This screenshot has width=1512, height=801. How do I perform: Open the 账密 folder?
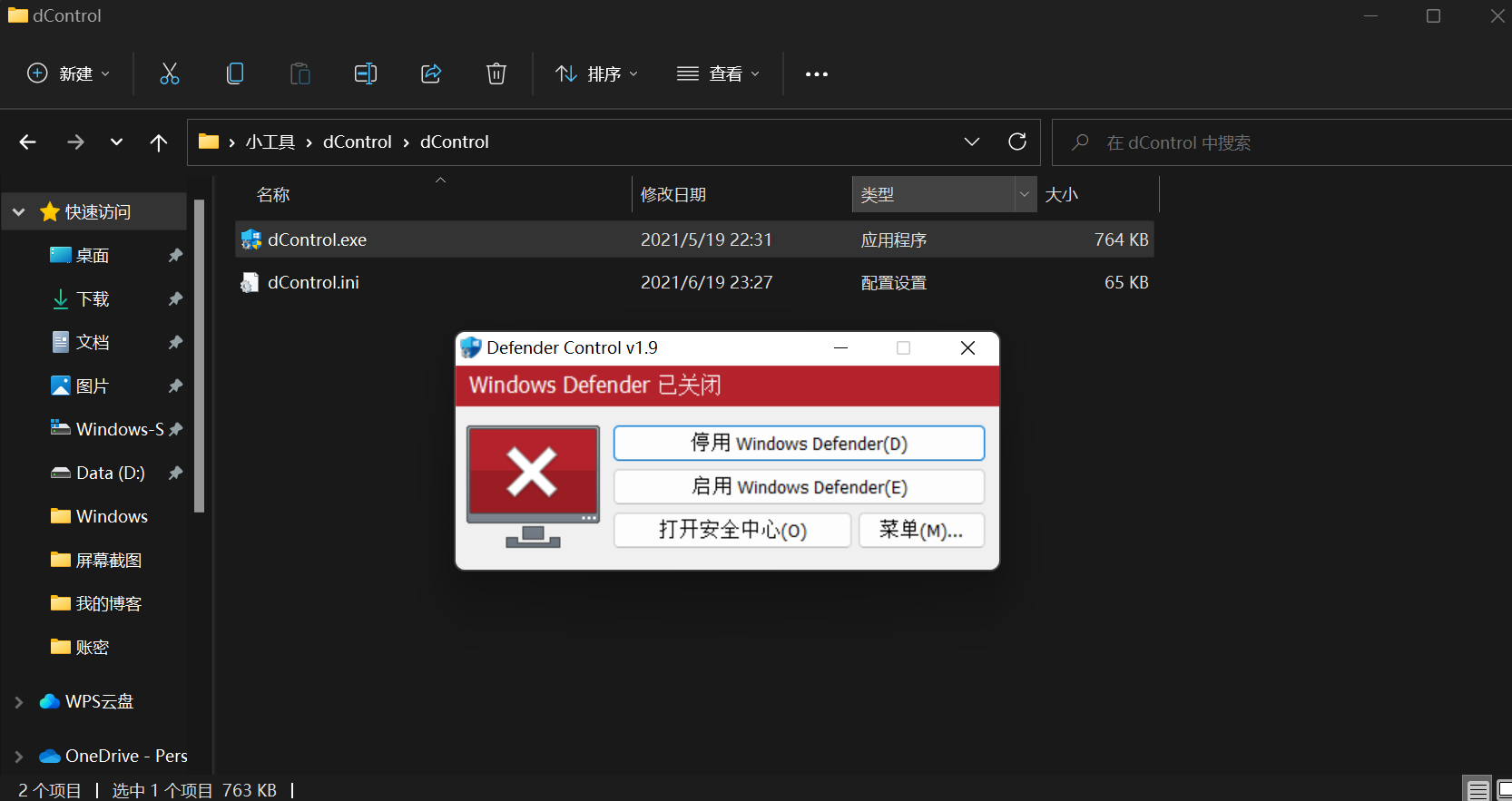[x=93, y=648]
